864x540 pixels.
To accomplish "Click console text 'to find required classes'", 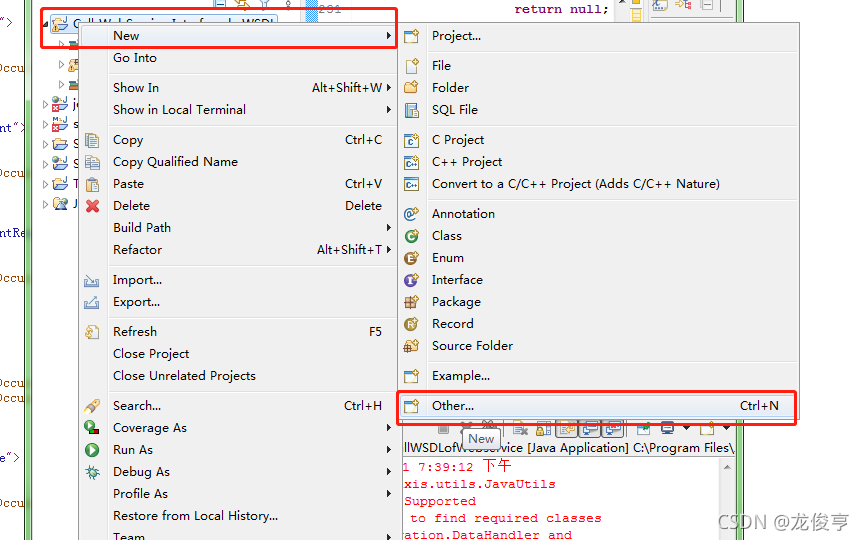I will 505,519.
